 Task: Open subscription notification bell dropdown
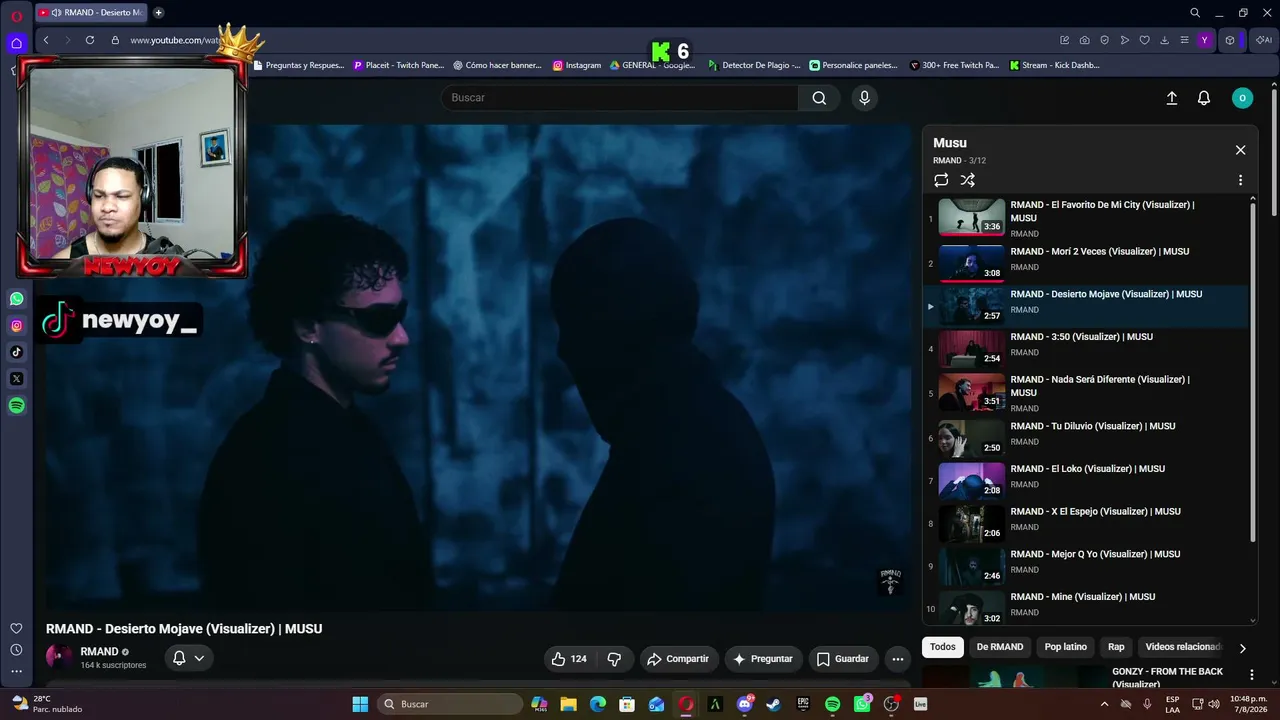pyautogui.click(x=189, y=658)
